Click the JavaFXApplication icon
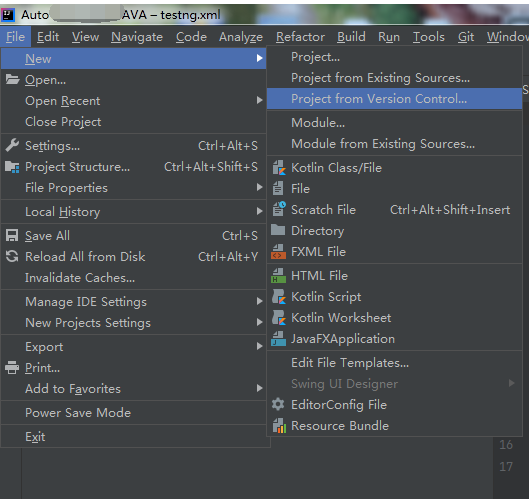Screen dimensions: 529x499 click(x=279, y=339)
